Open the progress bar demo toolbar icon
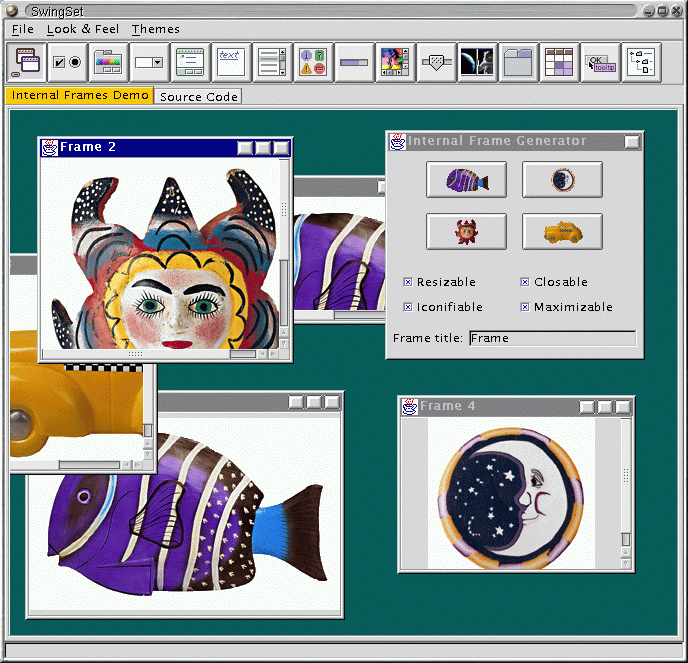The image size is (688, 663). coord(354,62)
